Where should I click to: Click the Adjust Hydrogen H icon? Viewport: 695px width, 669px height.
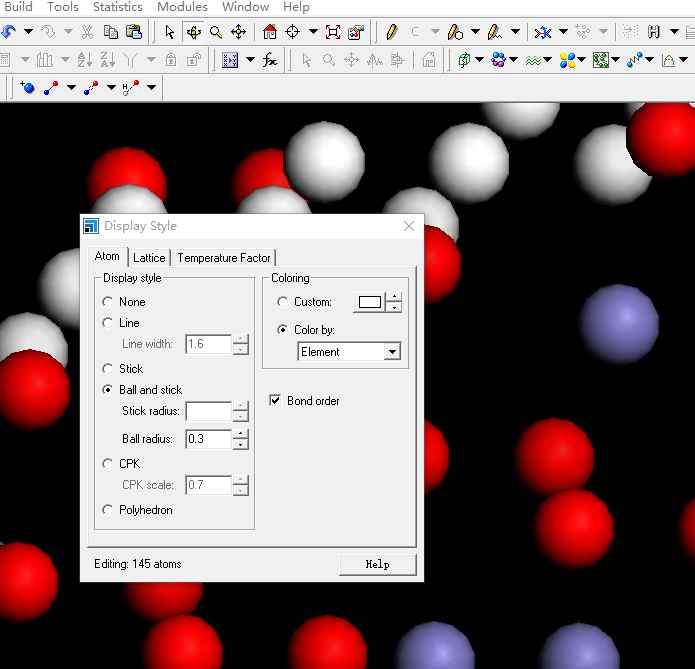[x=655, y=32]
